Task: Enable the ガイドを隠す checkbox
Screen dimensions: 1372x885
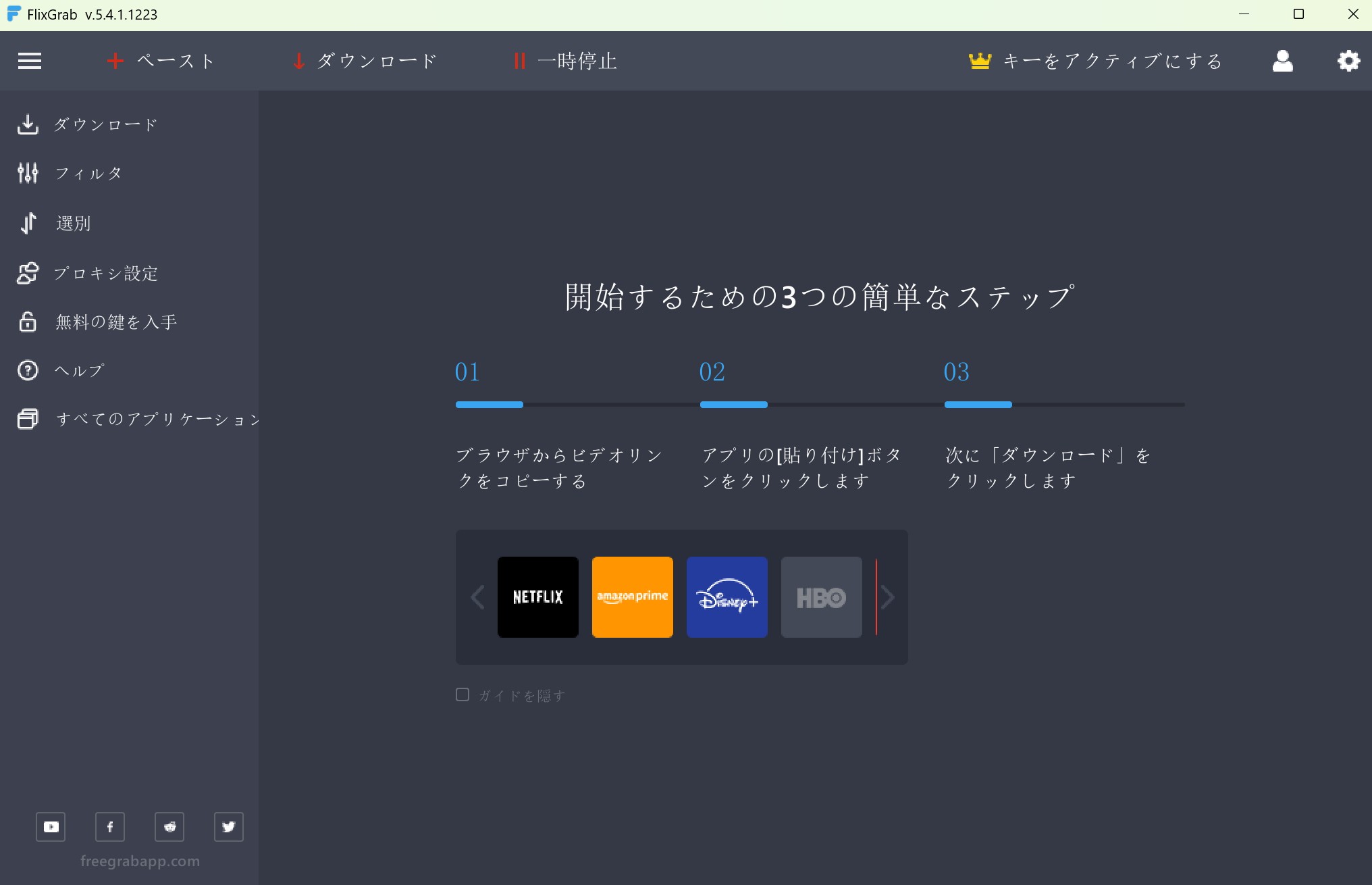Action: [x=463, y=694]
